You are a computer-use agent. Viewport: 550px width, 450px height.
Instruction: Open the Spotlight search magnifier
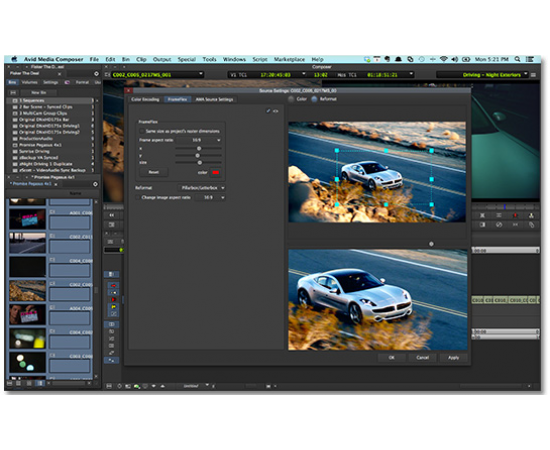click(x=517, y=59)
